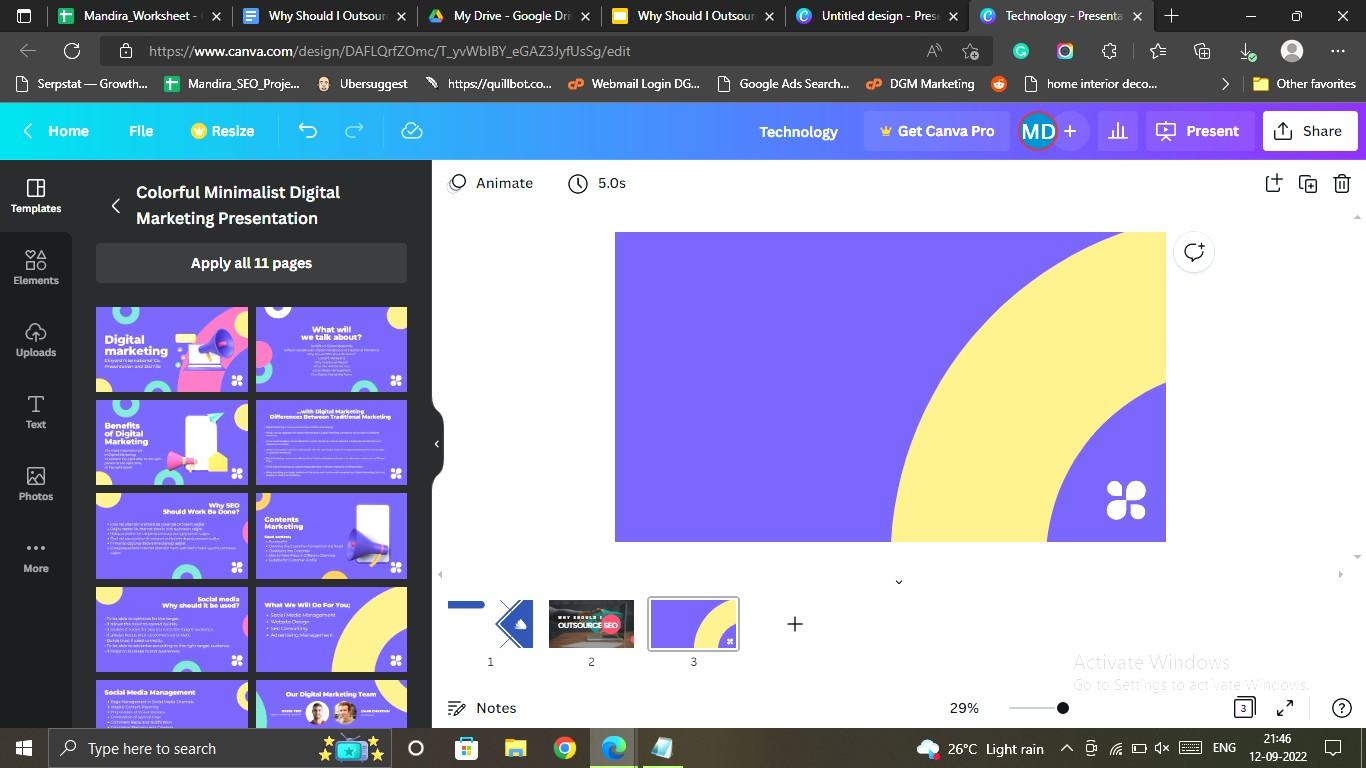Select page 2 Outsource SEO thumbnail
The height and width of the screenshot is (768, 1366).
(591, 624)
